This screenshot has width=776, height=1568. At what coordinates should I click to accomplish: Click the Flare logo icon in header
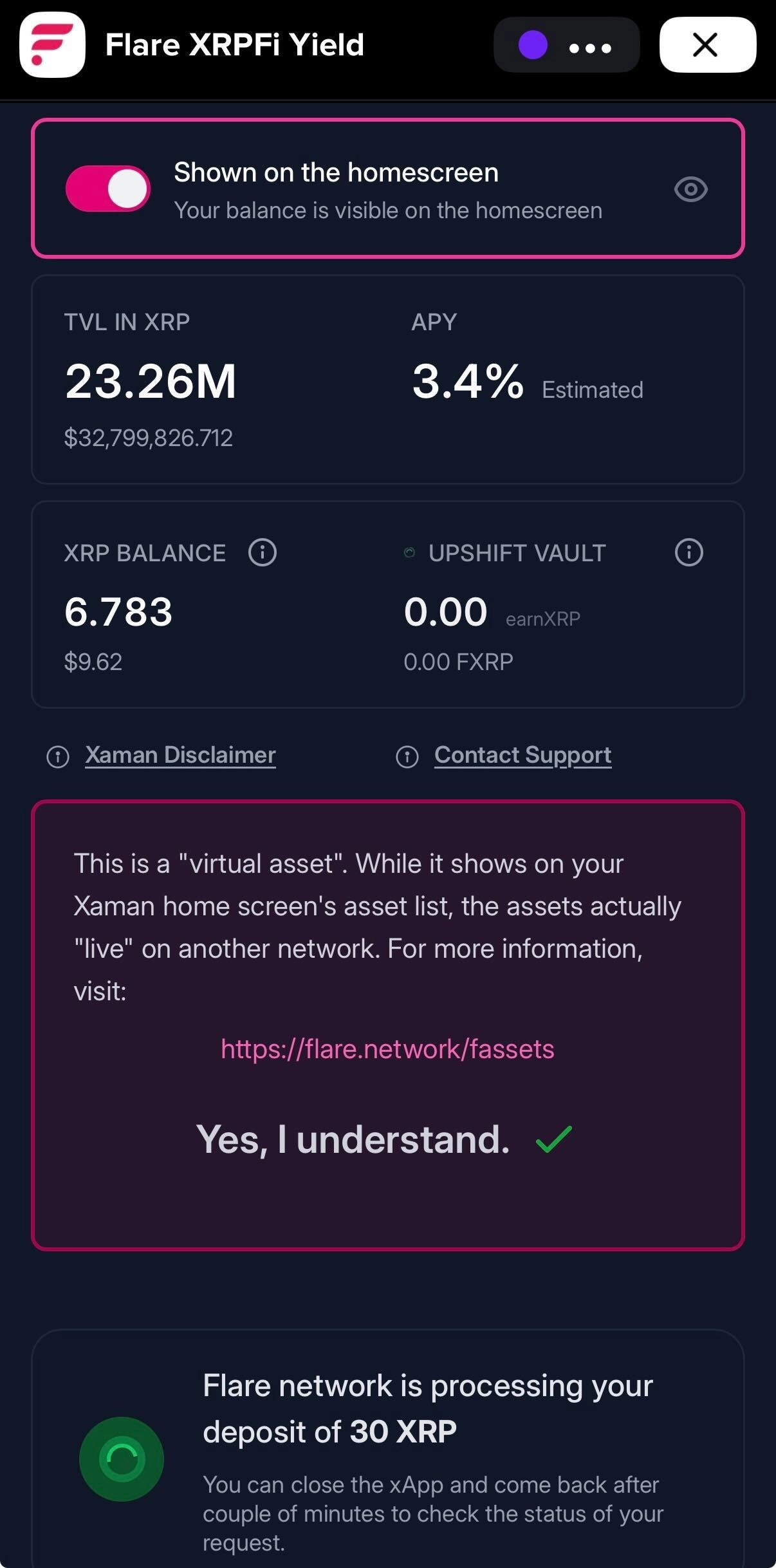(x=52, y=45)
